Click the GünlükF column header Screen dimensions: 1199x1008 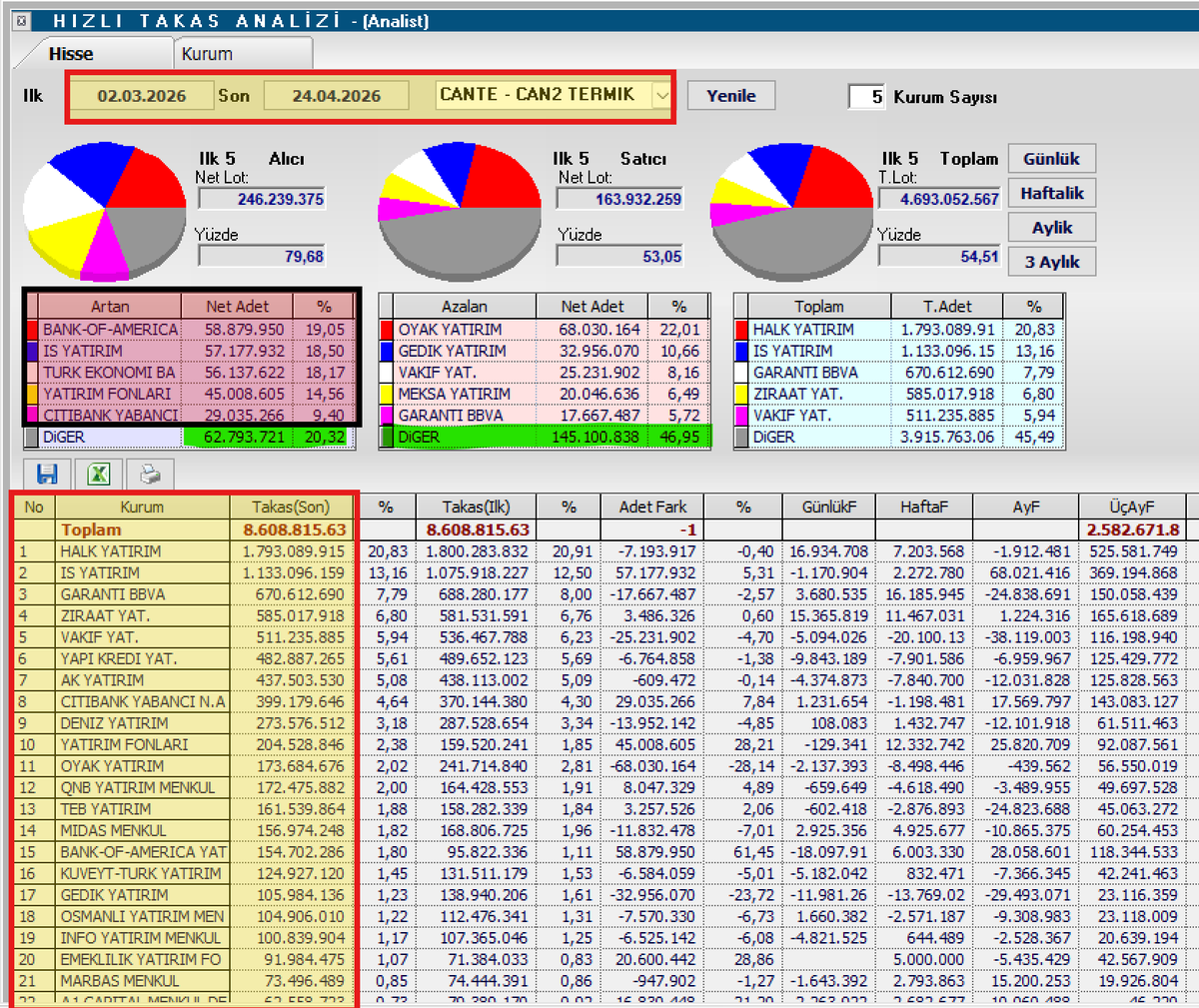tap(829, 507)
